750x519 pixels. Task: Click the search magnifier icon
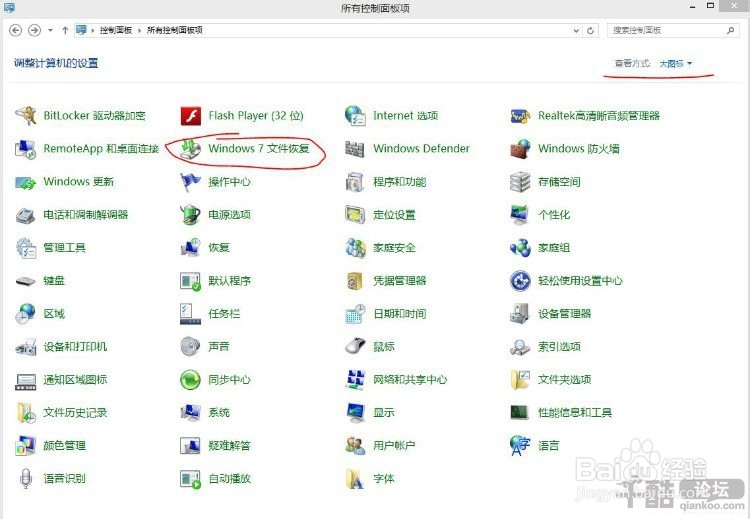[x=730, y=31]
